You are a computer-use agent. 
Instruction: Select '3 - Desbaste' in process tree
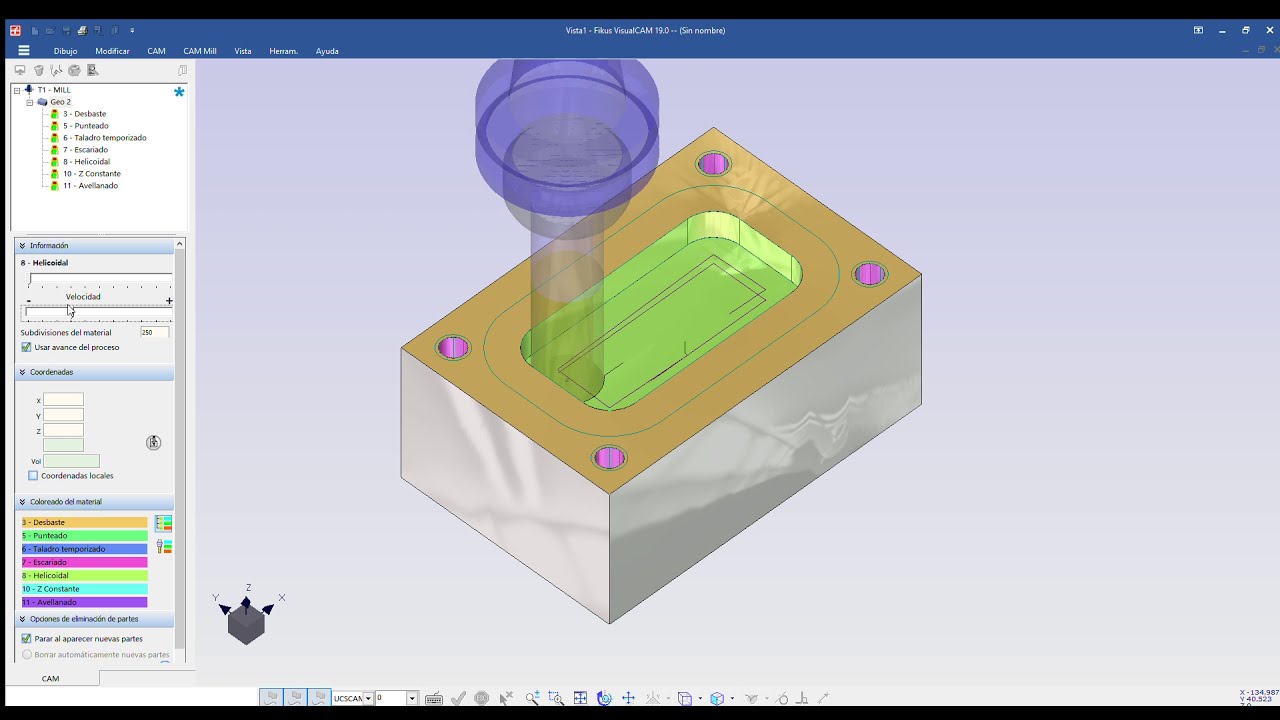(84, 114)
